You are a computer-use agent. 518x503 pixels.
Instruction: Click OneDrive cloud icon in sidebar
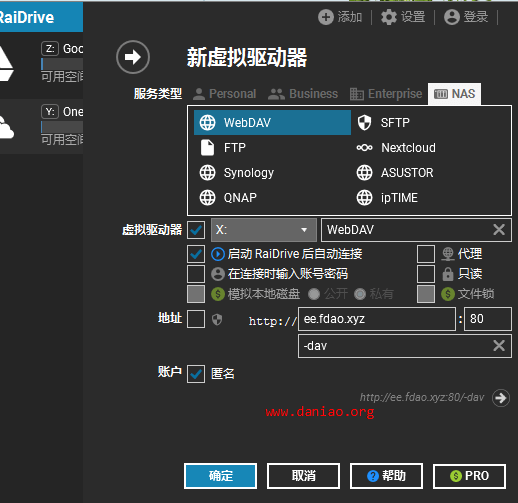pos(6,128)
